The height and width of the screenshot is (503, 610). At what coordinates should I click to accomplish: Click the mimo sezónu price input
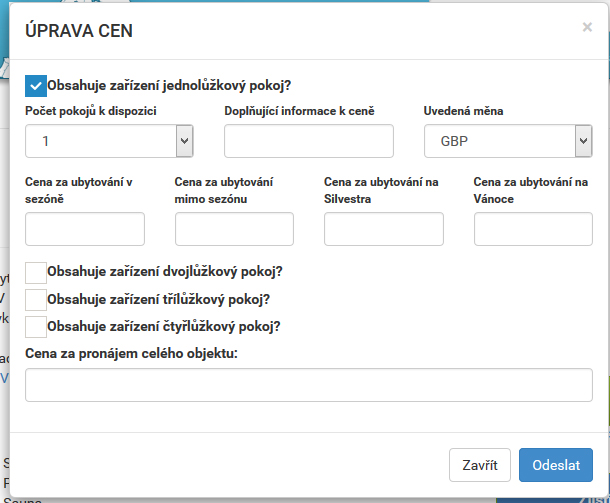click(234, 229)
